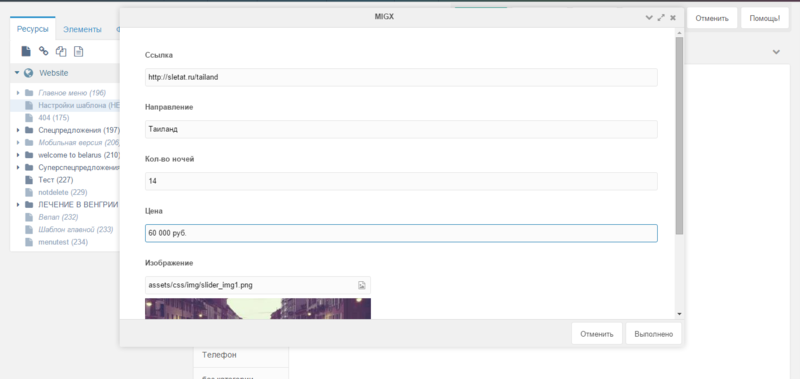Expand the Главное меню (196) folder
The height and width of the screenshot is (379, 800).
(x=18, y=93)
